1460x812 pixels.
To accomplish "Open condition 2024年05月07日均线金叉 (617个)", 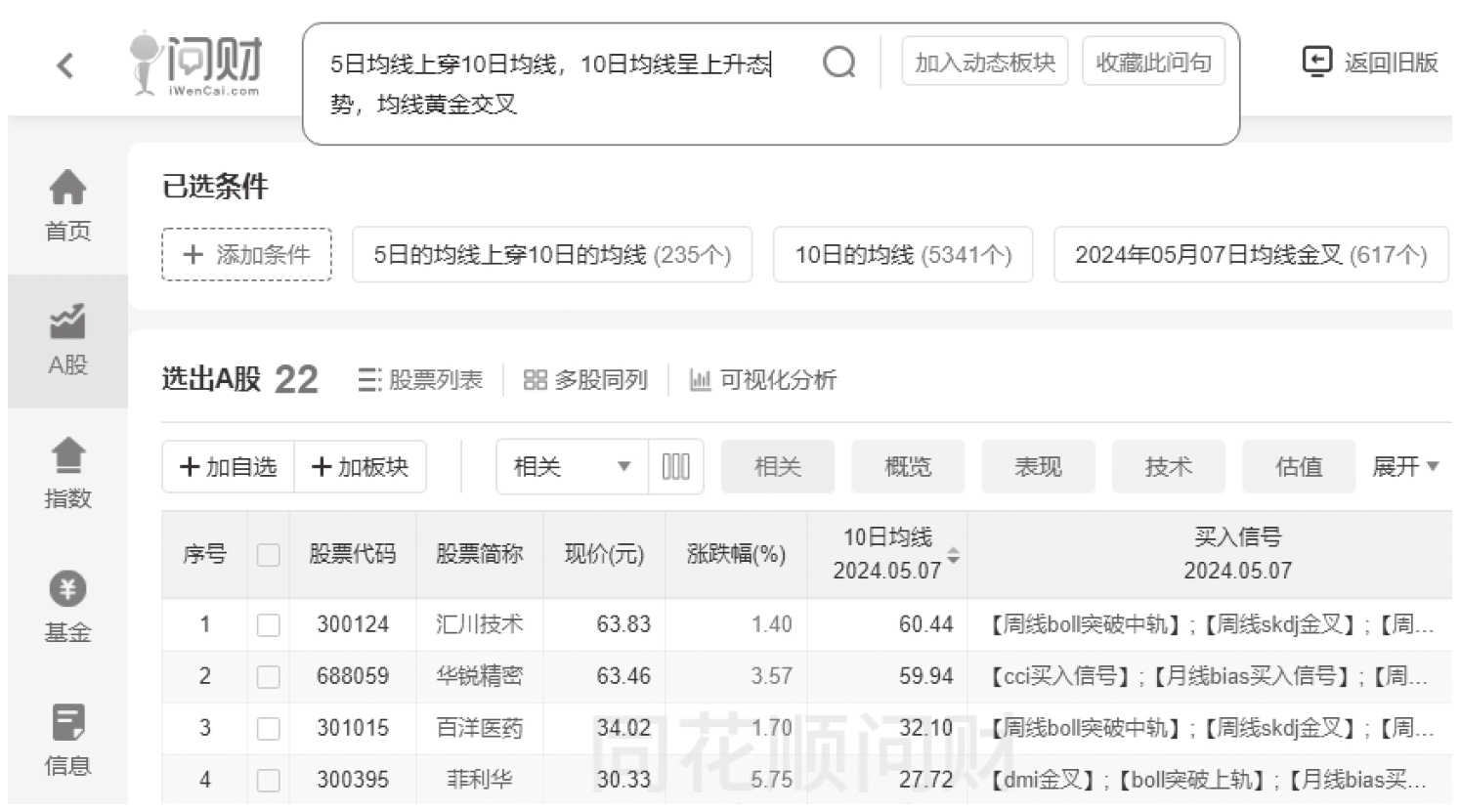I will point(1251,254).
